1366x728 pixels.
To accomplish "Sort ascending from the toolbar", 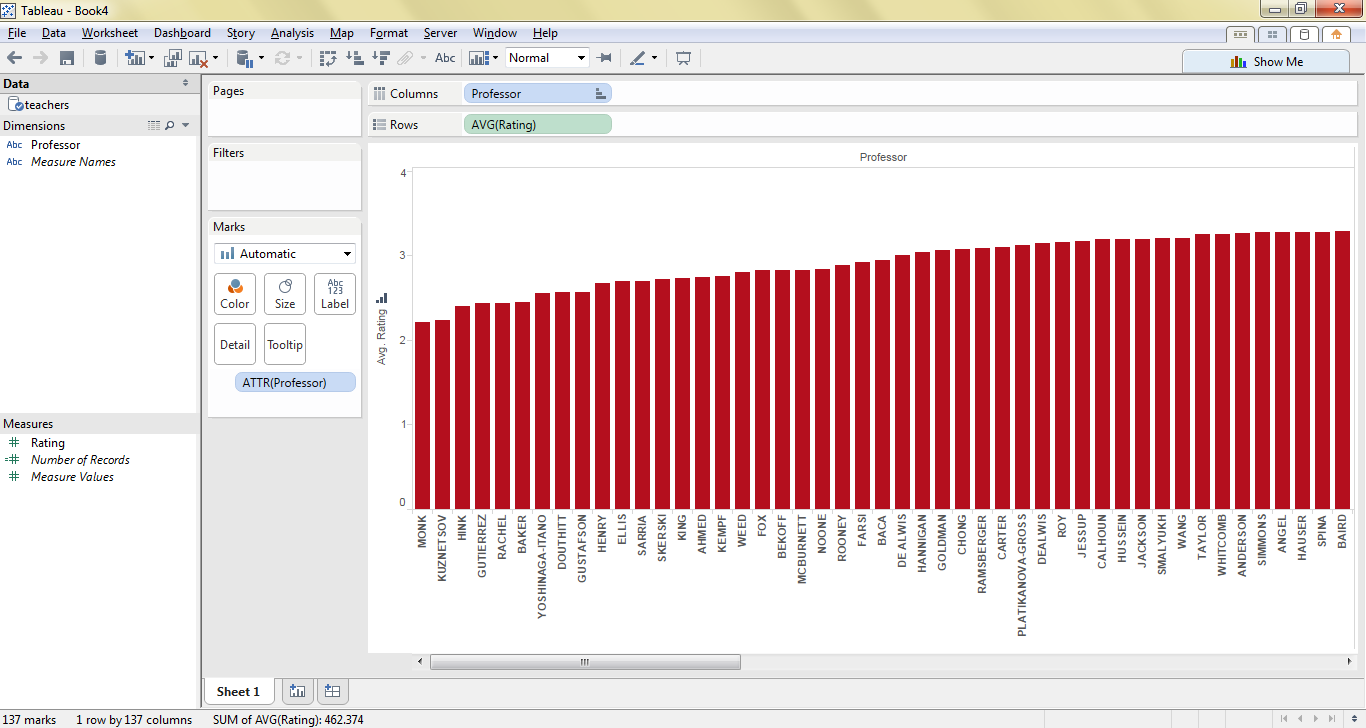I will [354, 58].
